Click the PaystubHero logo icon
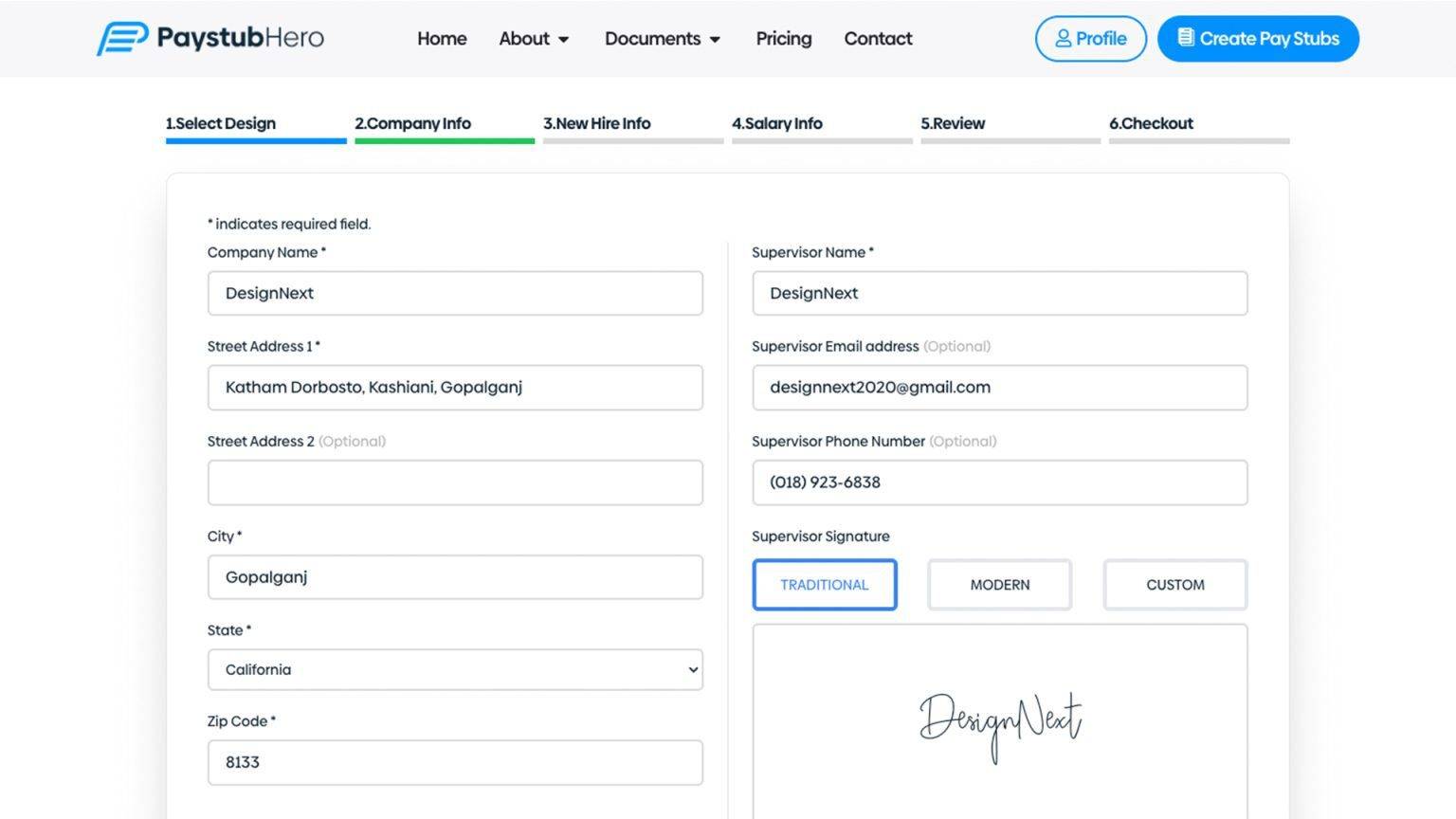This screenshot has height=819, width=1456. tap(122, 39)
